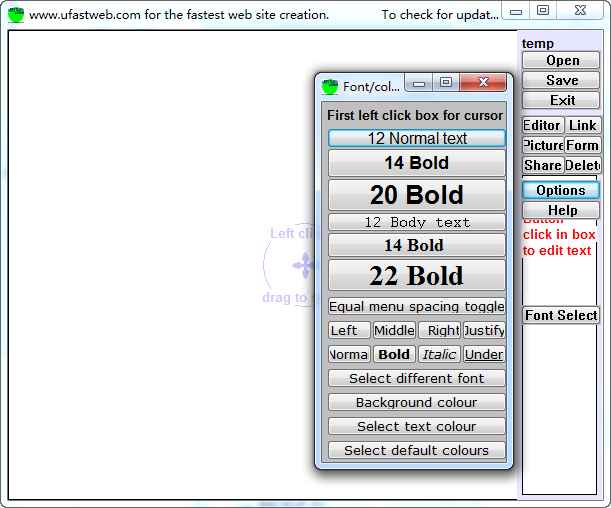The image size is (611, 508).
Task: Click the Font/colour dialog green app icon
Action: [x=330, y=86]
